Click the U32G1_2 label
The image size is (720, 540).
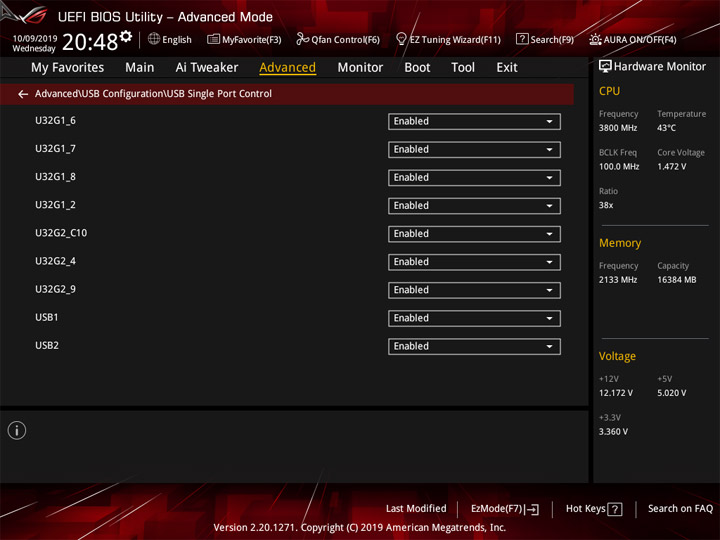(56, 205)
